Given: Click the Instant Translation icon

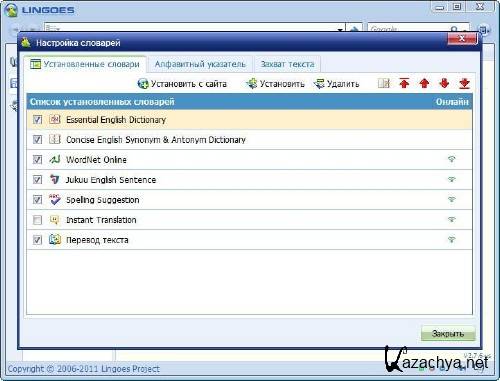Looking at the screenshot, I should 55,219.
